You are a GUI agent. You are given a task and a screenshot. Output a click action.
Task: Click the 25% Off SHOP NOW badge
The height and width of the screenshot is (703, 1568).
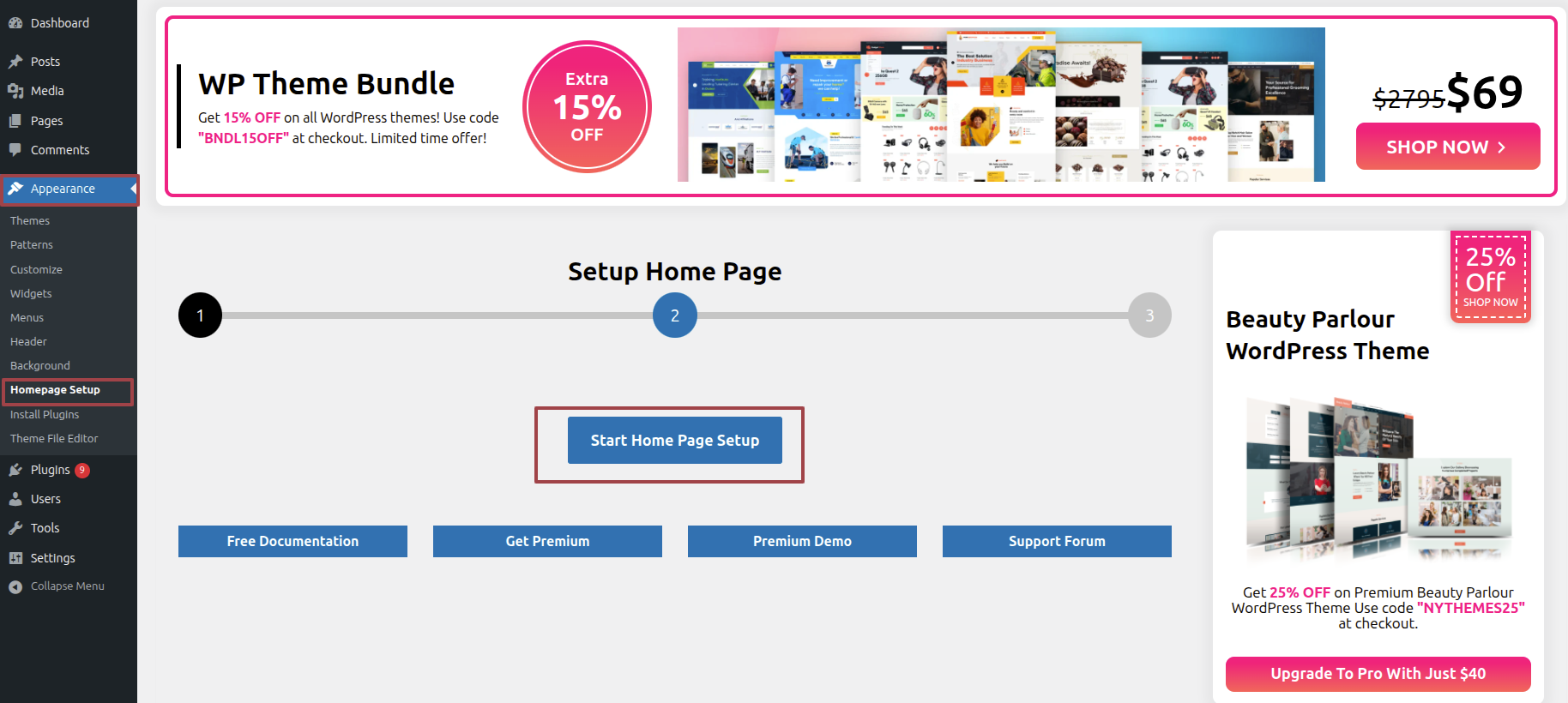1491,277
